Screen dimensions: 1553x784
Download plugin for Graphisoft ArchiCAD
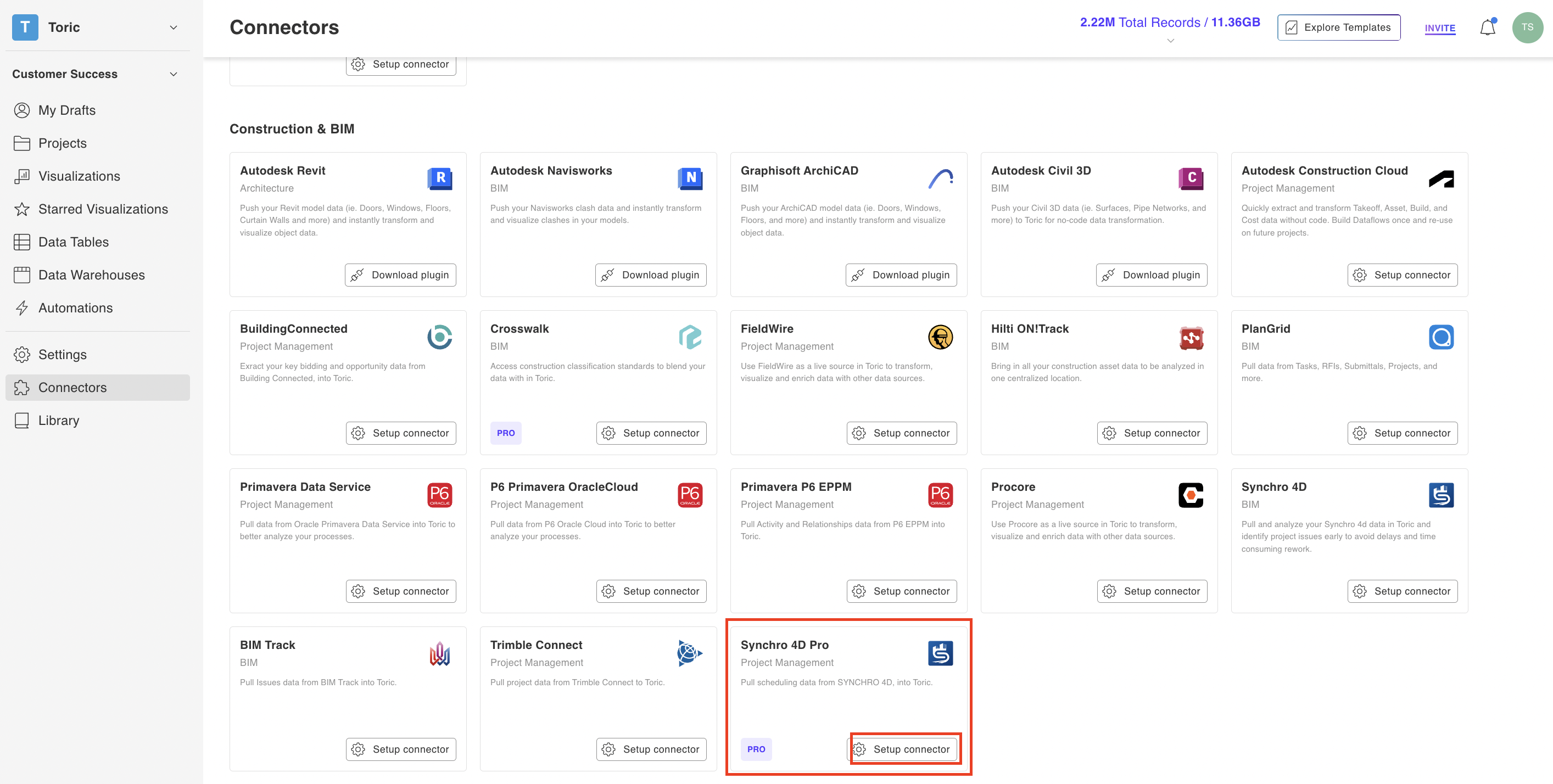(901, 275)
